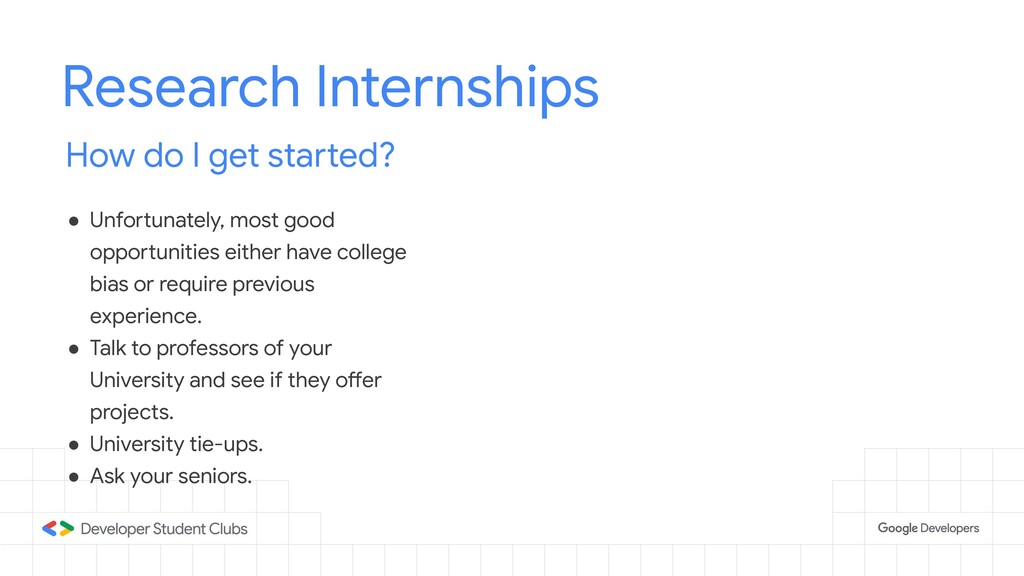Click the word Research in title
The height and width of the screenshot is (576, 1024).
pyautogui.click(x=181, y=86)
